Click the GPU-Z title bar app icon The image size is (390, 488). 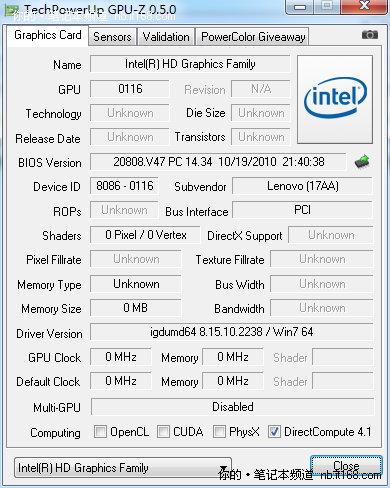(12, 10)
